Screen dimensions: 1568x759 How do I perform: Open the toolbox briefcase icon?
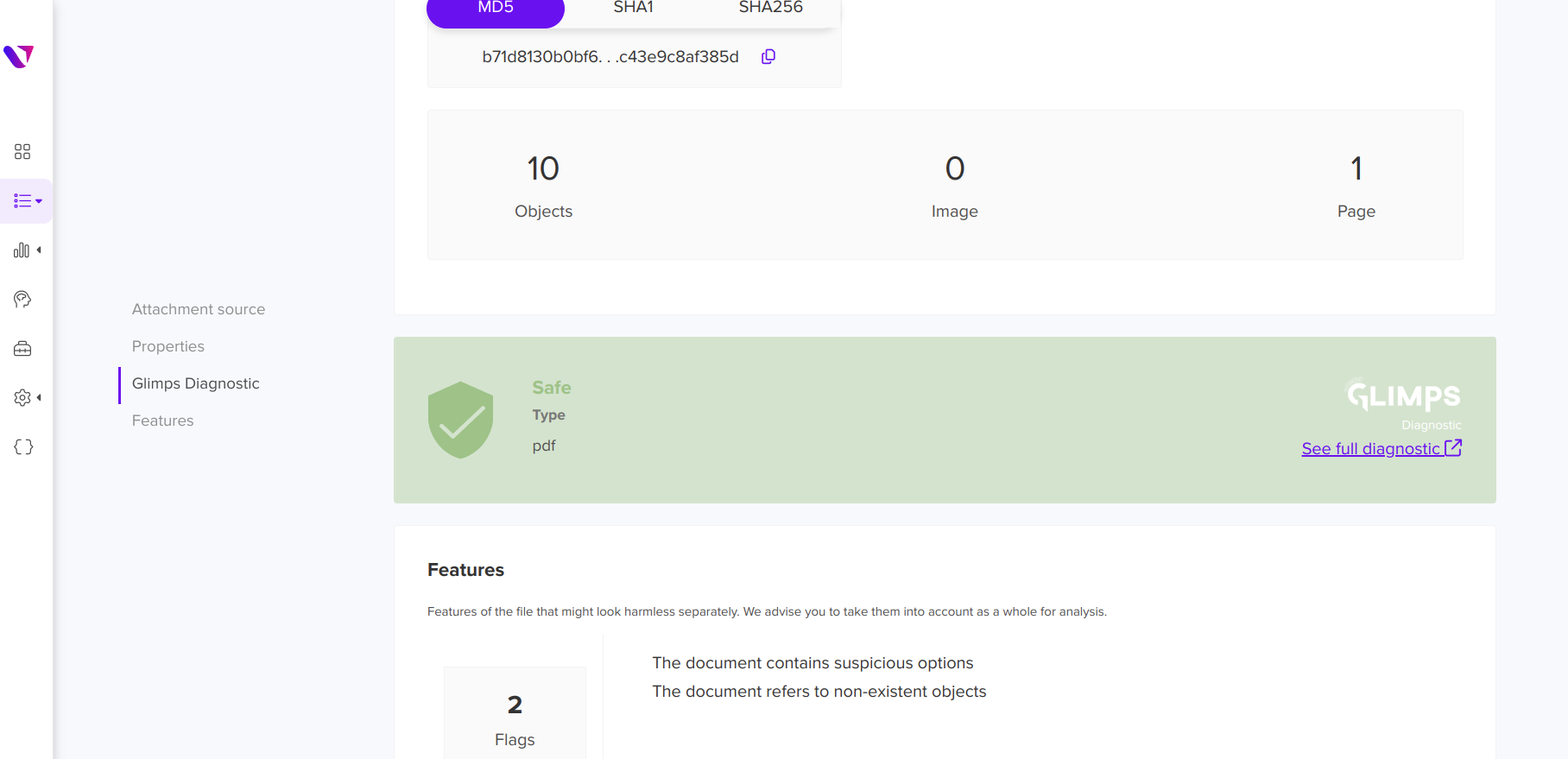point(22,349)
